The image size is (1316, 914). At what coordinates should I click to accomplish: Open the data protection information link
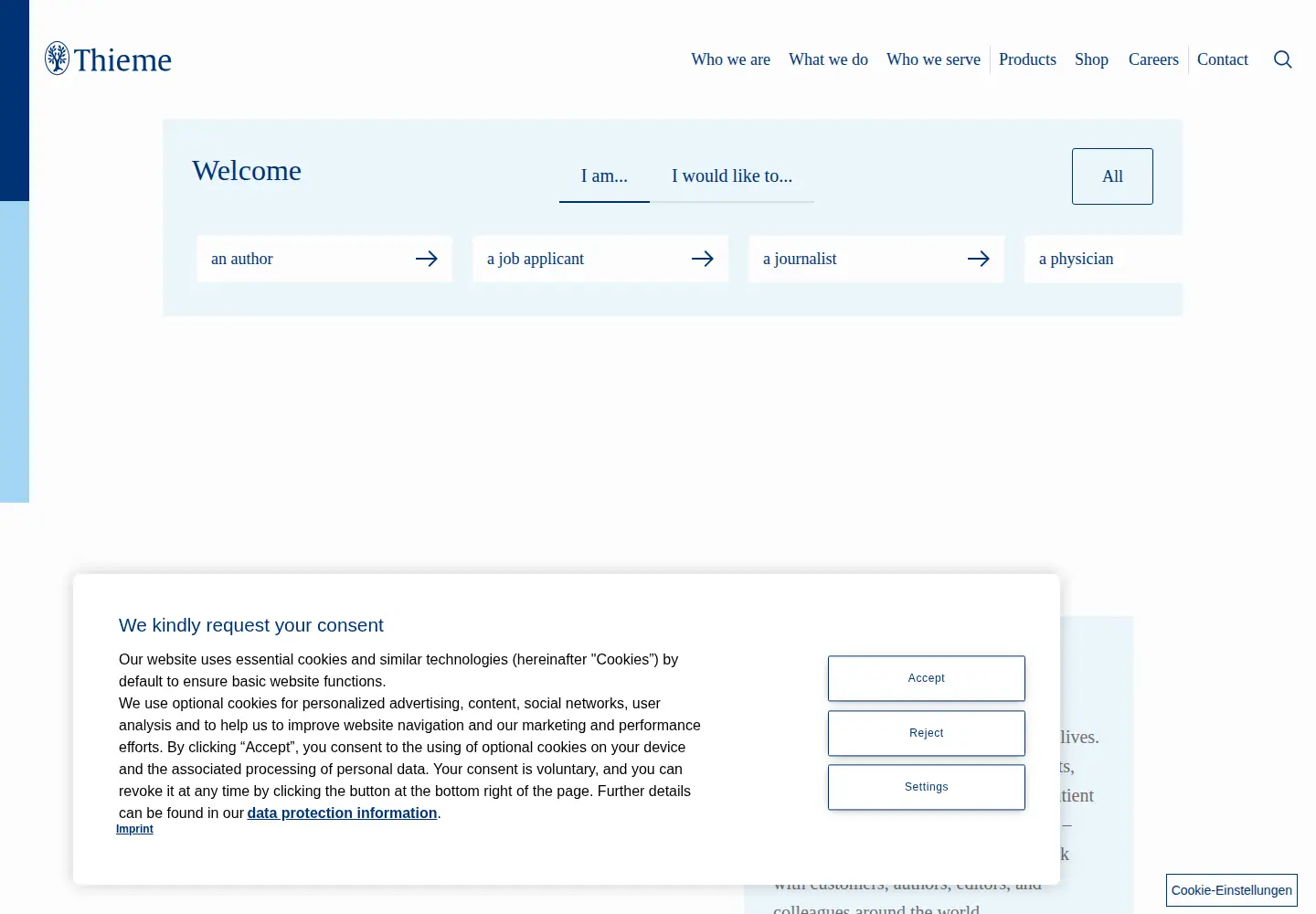click(x=342, y=813)
